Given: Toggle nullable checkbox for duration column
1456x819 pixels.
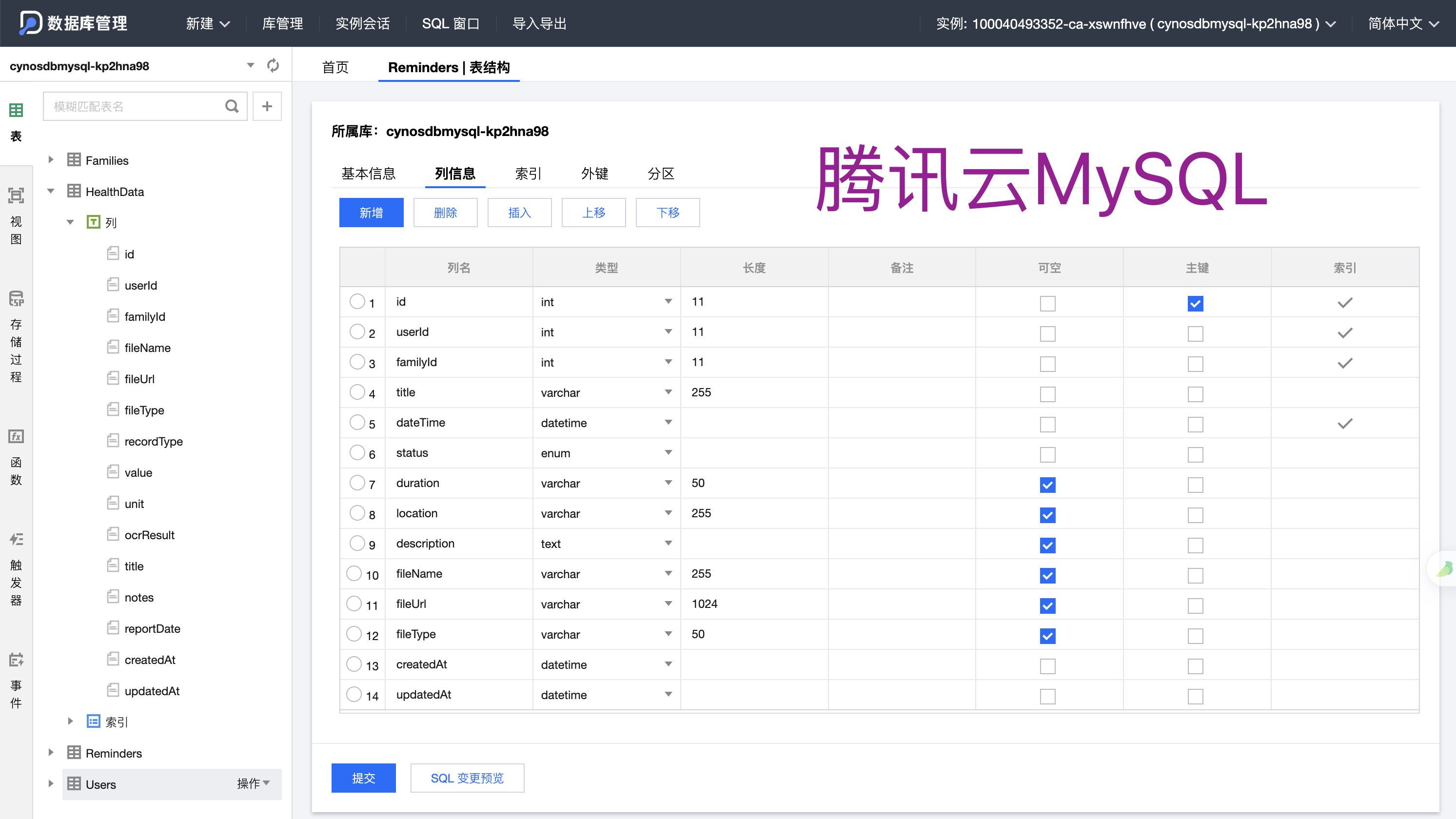Looking at the screenshot, I should (1048, 485).
